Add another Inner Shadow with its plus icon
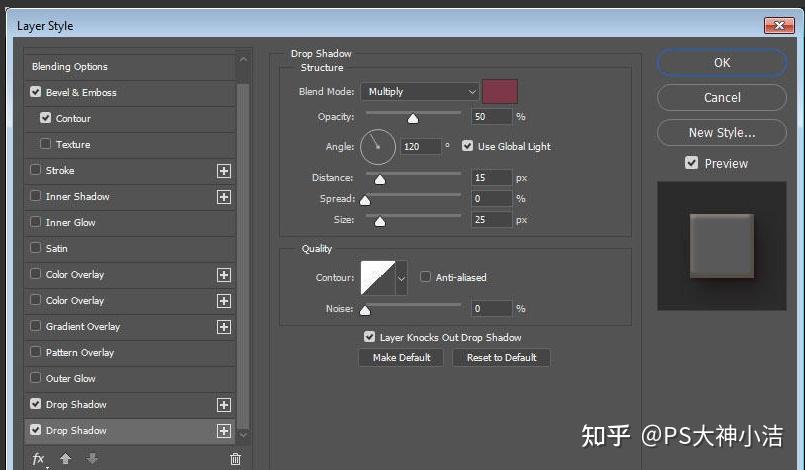 click(x=224, y=197)
